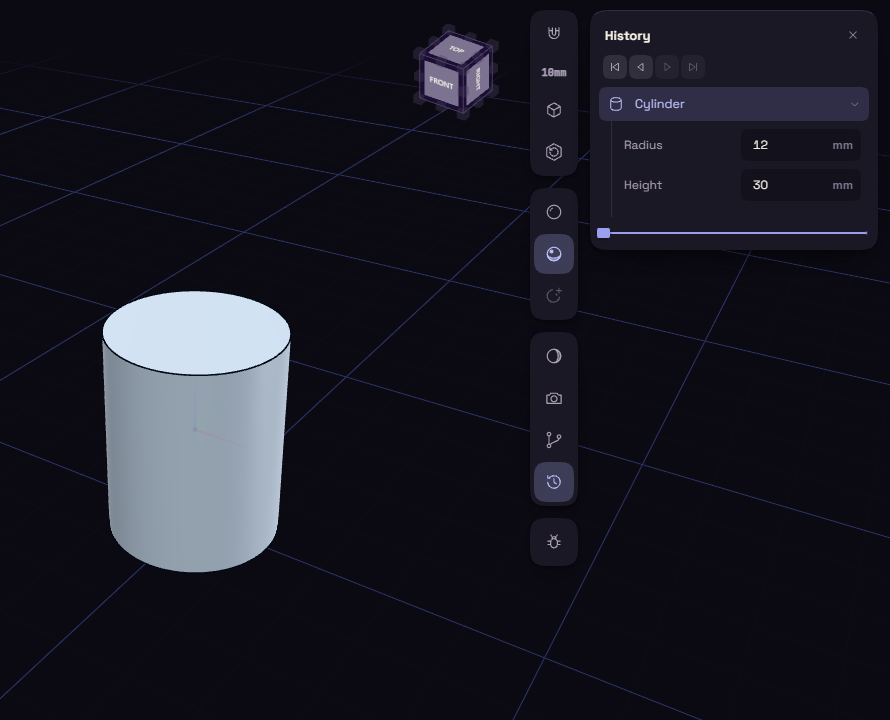Image resolution: width=890 pixels, height=720 pixels.
Task: Click the FRONT face of view cube
Action: pyautogui.click(x=442, y=83)
